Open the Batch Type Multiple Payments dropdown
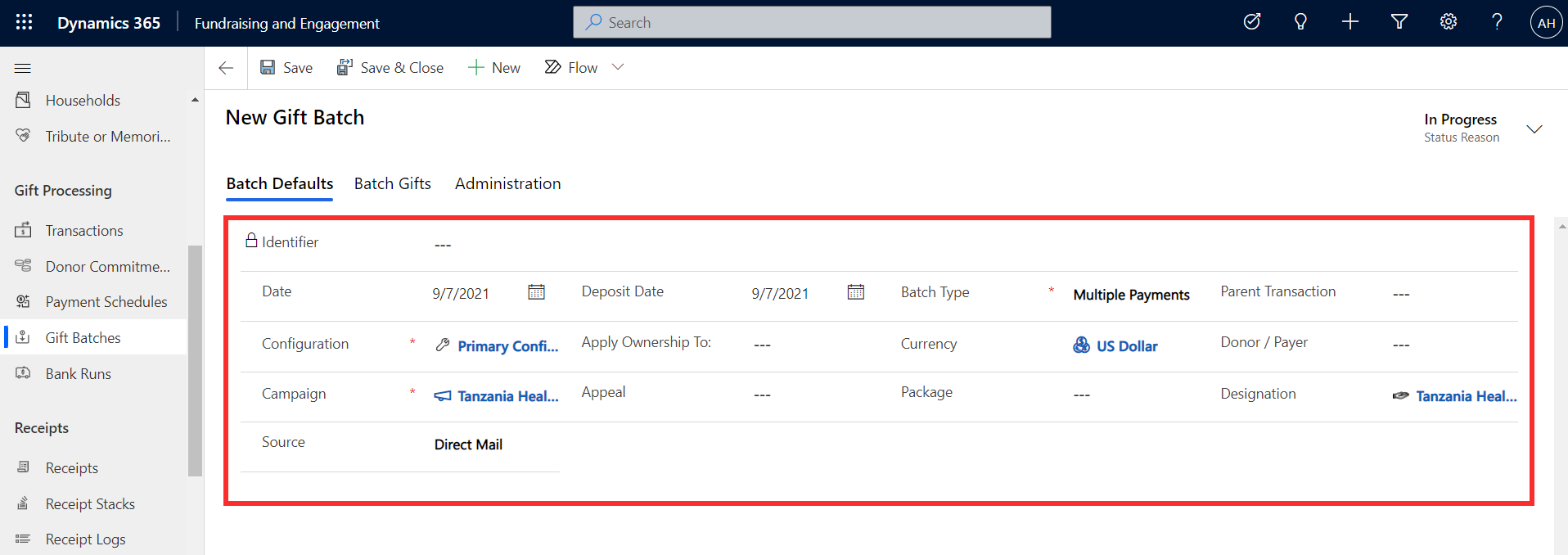Viewport: 1568px width, 555px height. coord(1131,295)
